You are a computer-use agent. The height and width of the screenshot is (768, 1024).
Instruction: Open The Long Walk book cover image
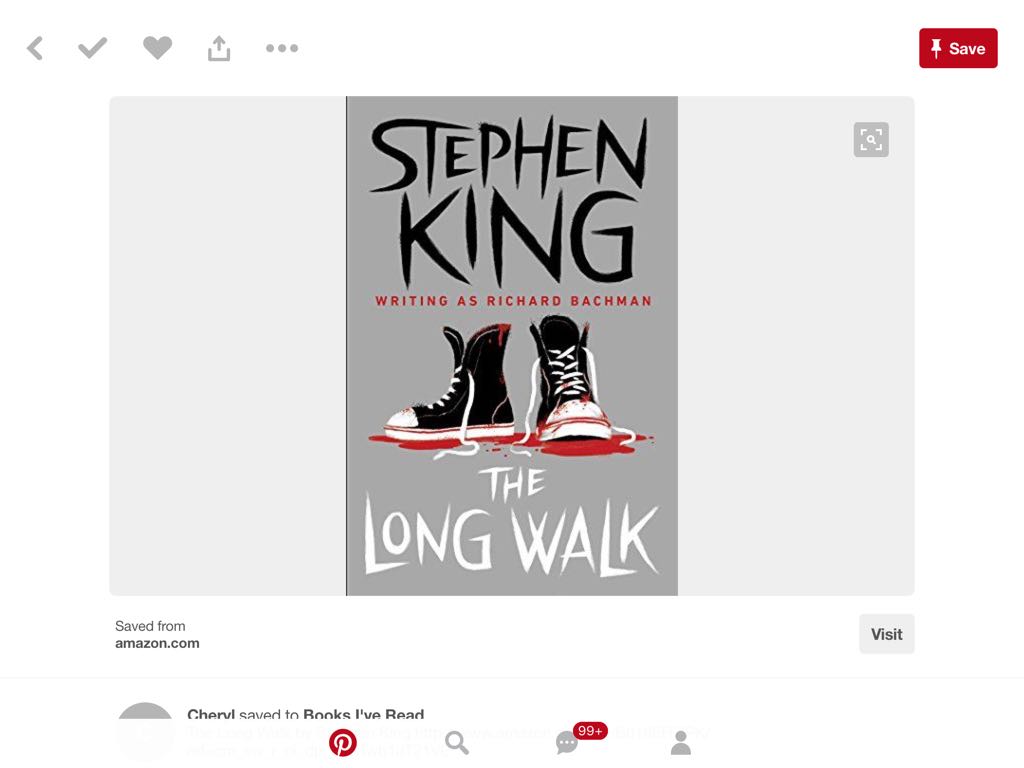pyautogui.click(x=512, y=346)
